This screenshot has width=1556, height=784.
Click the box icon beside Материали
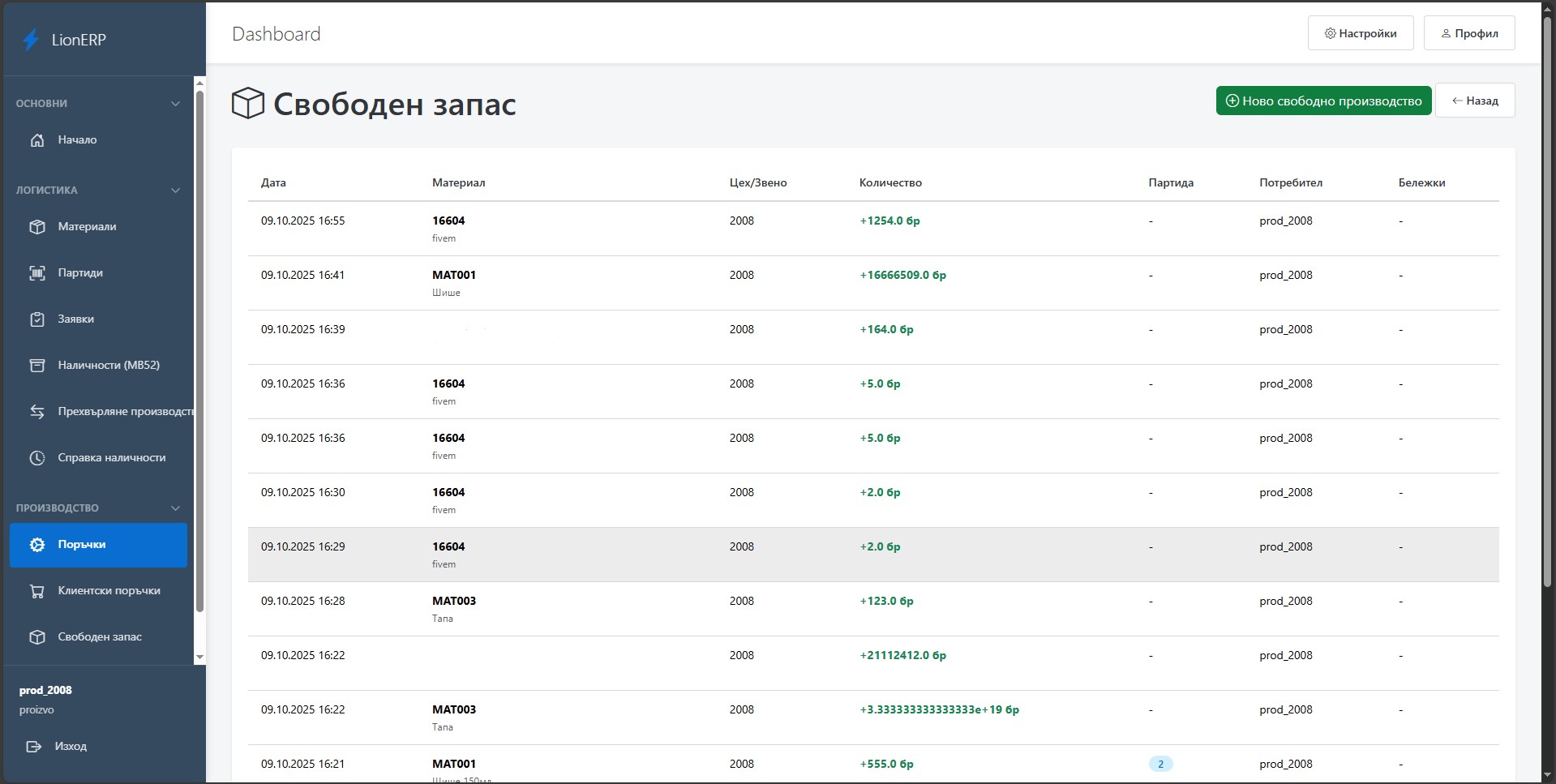(37, 227)
